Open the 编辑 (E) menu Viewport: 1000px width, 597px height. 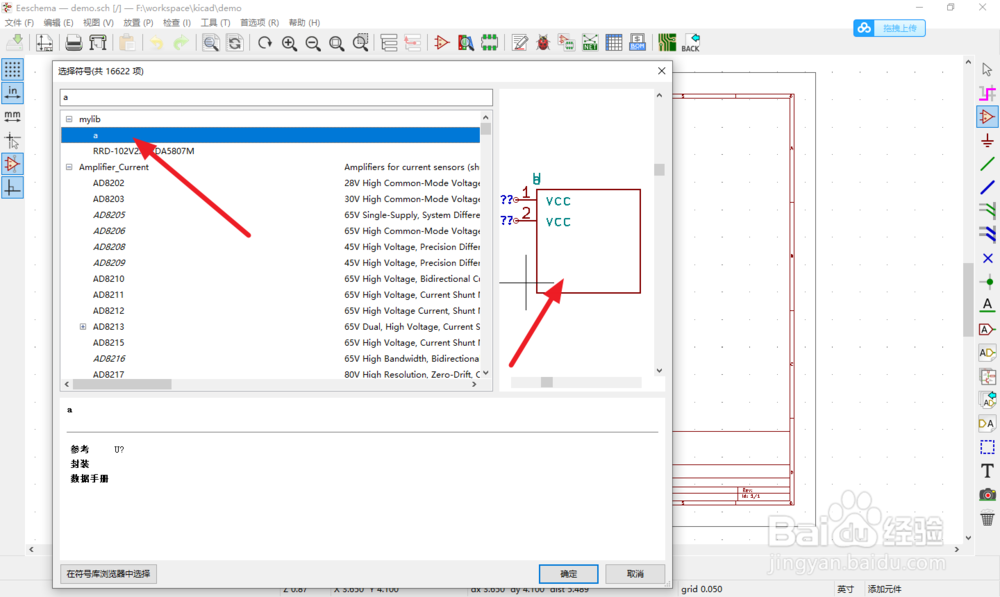(x=59, y=22)
